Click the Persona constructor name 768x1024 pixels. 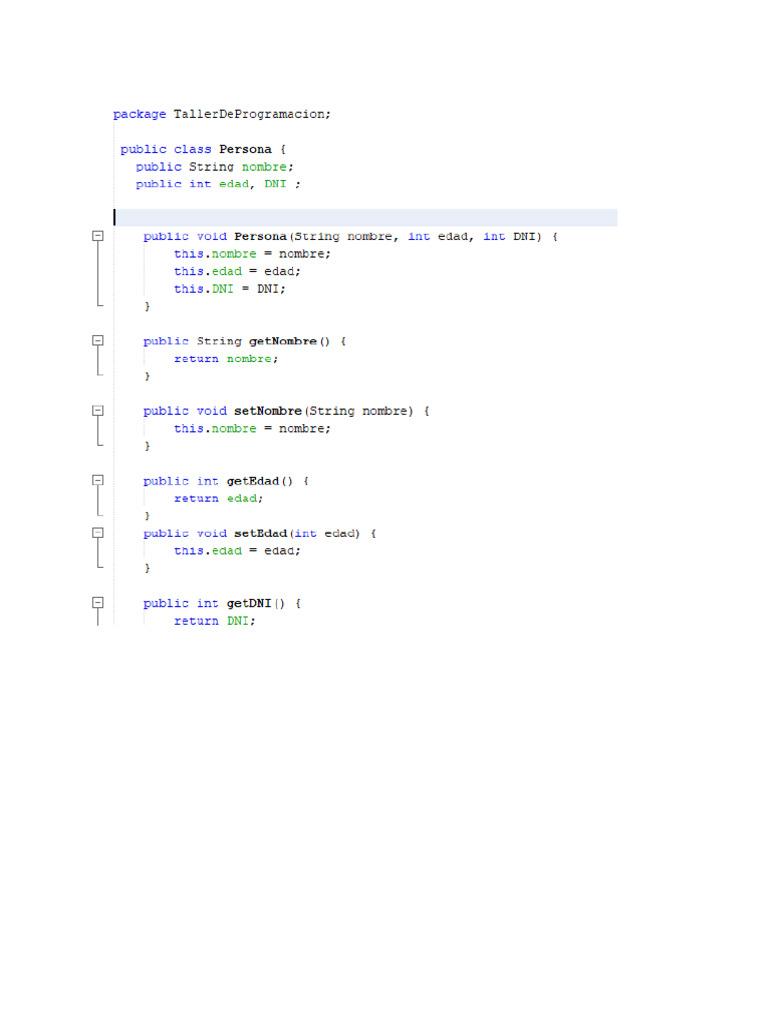(x=260, y=236)
